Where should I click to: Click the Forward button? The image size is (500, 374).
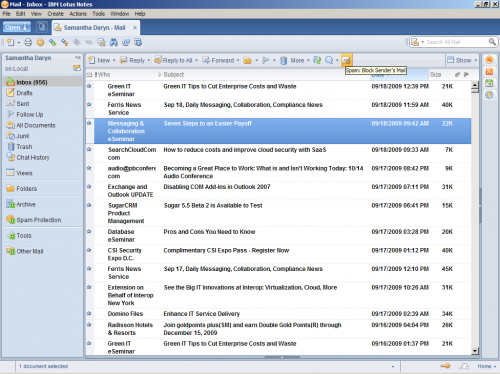click(x=219, y=60)
